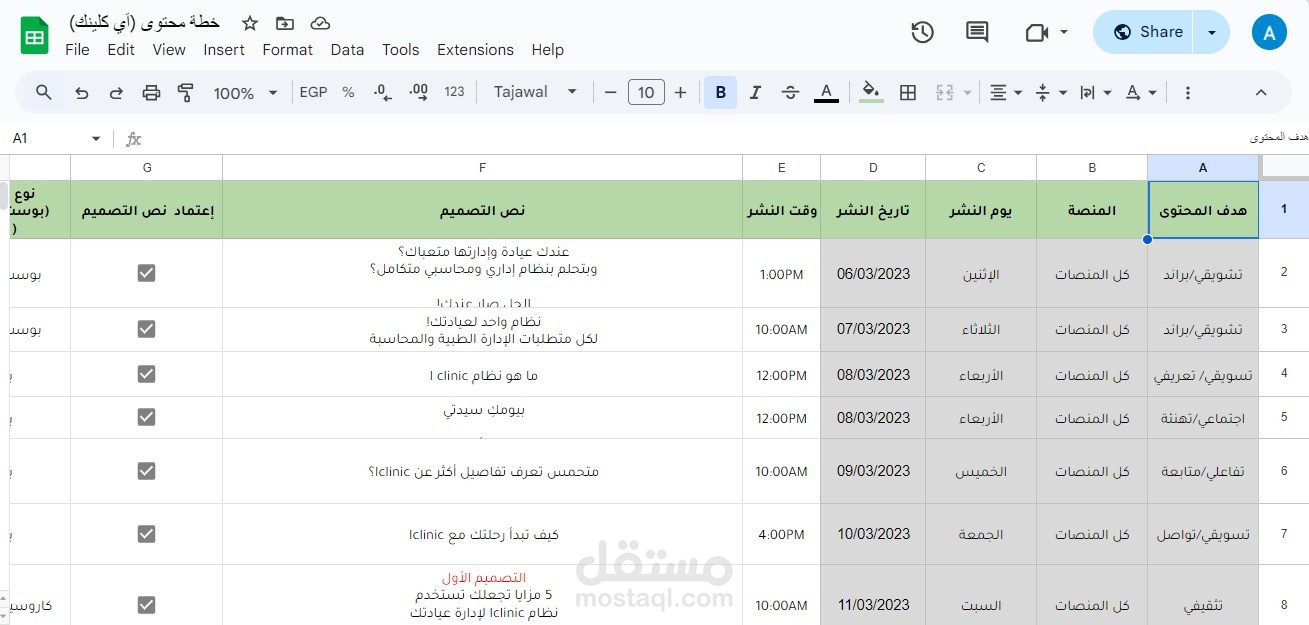Toggle checkbox for 09/03/2023 row

click(x=146, y=470)
